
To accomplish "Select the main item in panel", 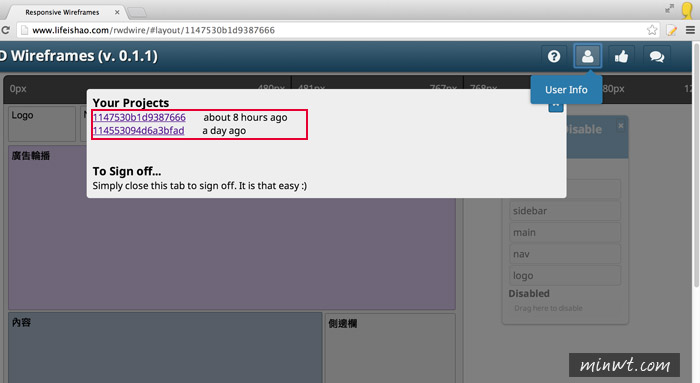I will pyautogui.click(x=565, y=233).
